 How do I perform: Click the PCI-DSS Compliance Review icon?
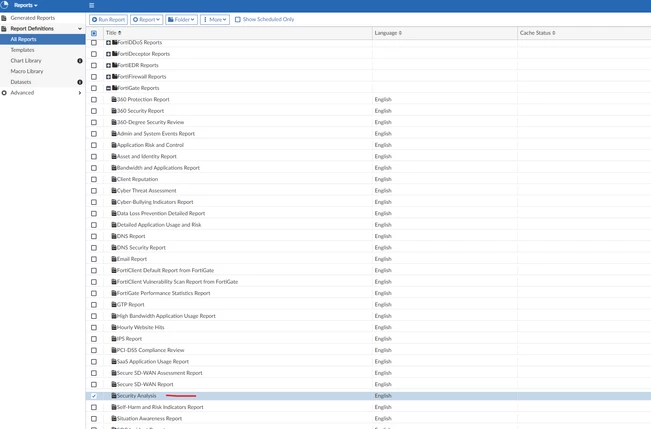coord(114,350)
